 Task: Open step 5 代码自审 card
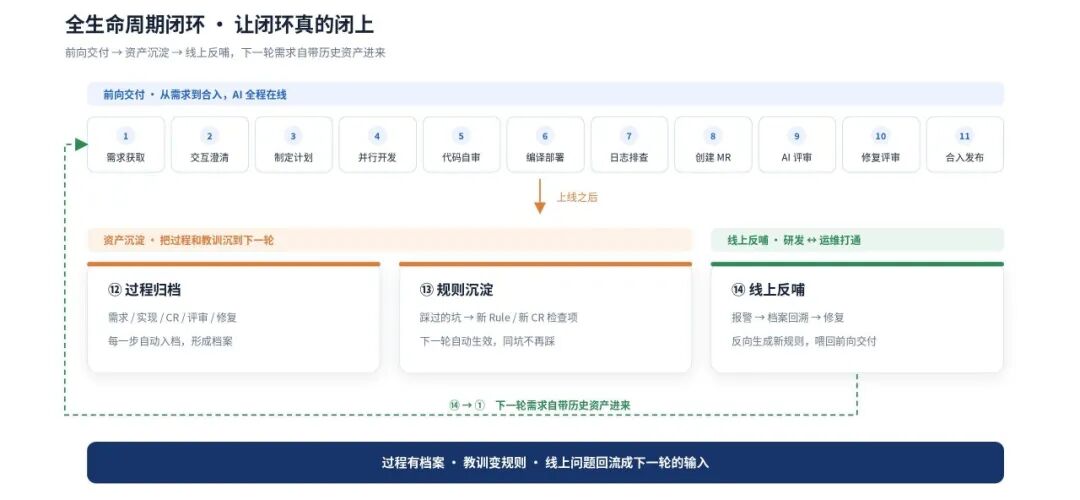(x=461, y=145)
